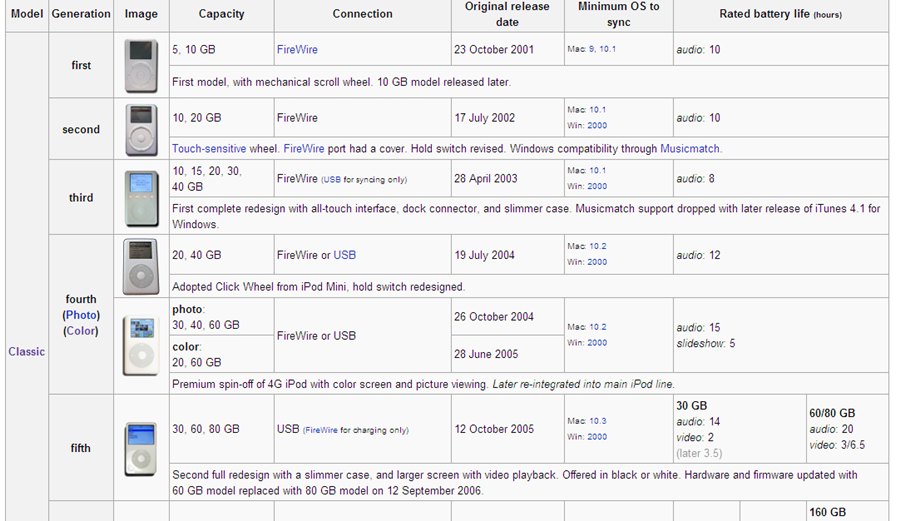Select the '23 October 2001' date cell
Screen dimensions: 900x521
pyautogui.click(x=507, y=49)
